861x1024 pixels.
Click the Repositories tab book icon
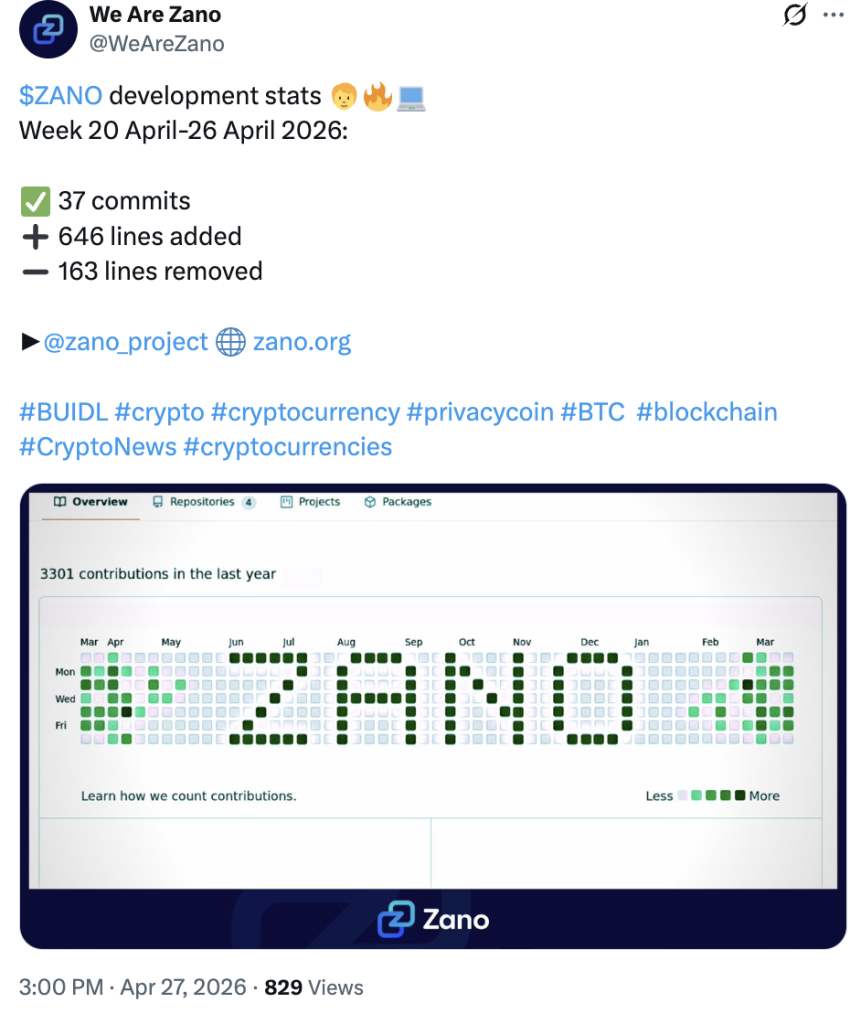[158, 502]
